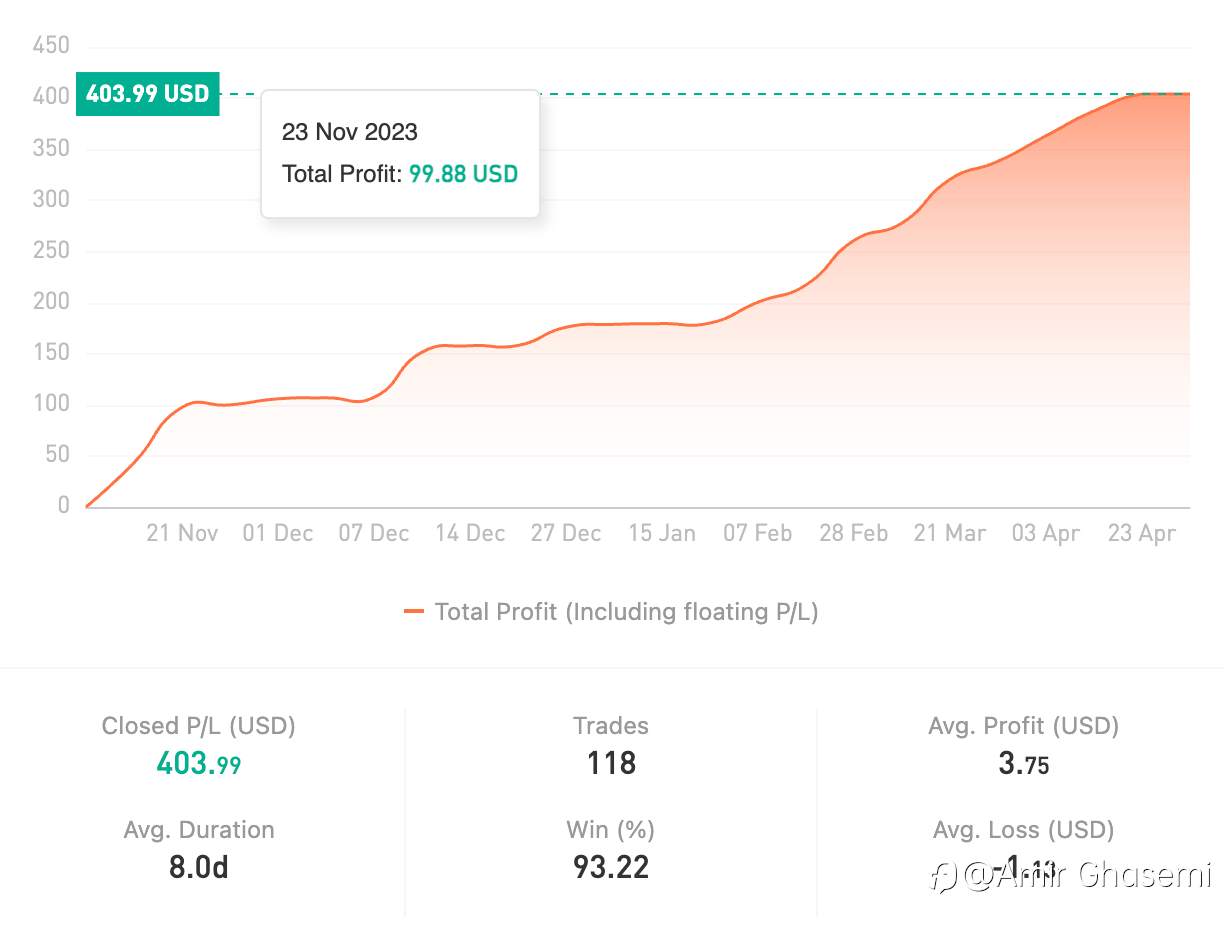The height and width of the screenshot is (926, 1224).
Task: Click the green 403.99 USD value badge
Action: click(x=148, y=94)
